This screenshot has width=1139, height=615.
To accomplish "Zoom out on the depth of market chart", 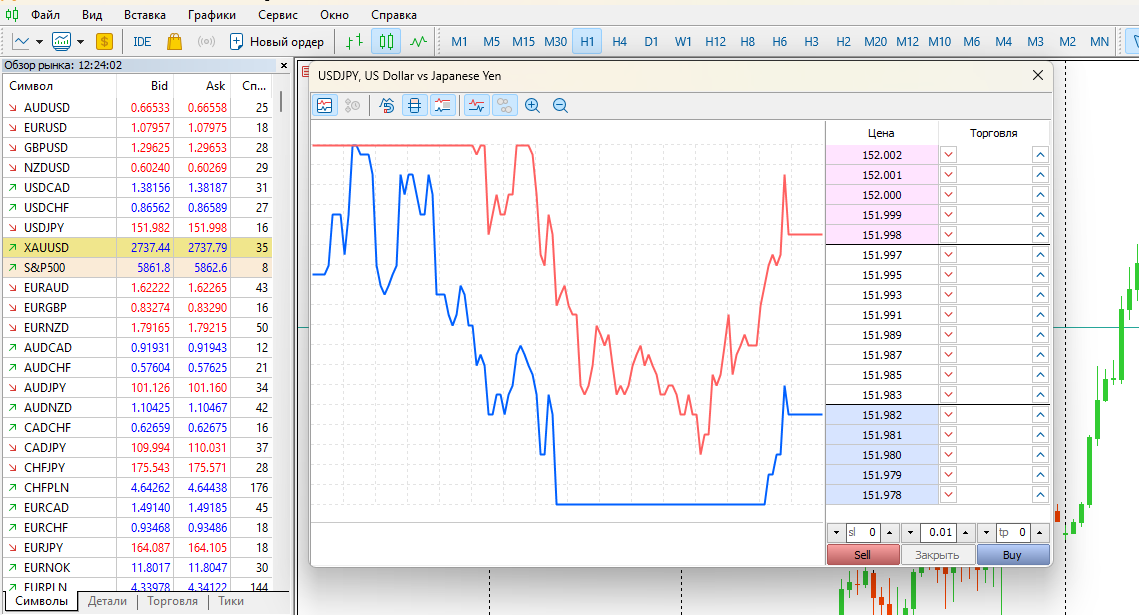I will coord(560,105).
